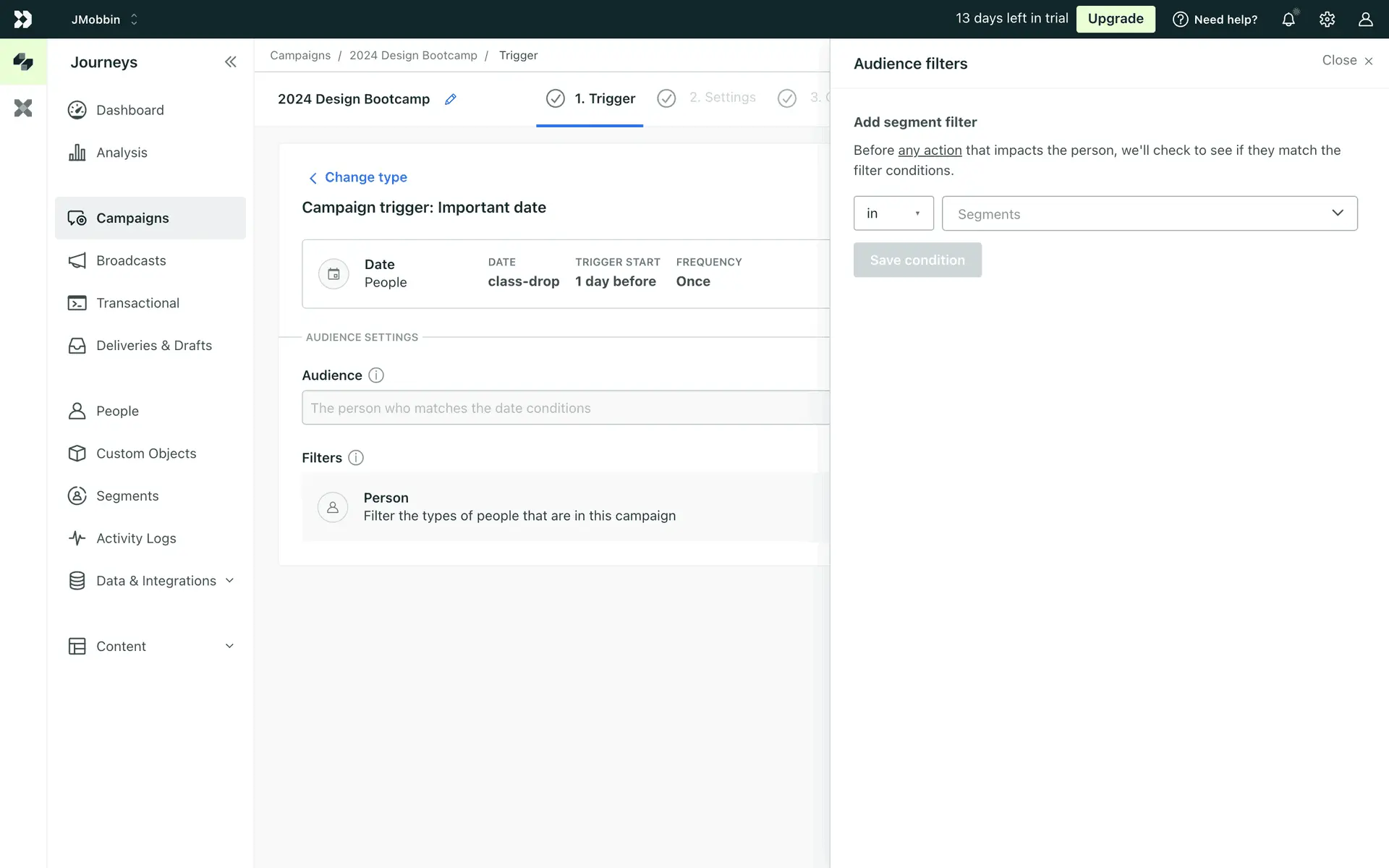The width and height of the screenshot is (1389, 868).
Task: Open the Segments selection dropdown
Action: (1149, 213)
